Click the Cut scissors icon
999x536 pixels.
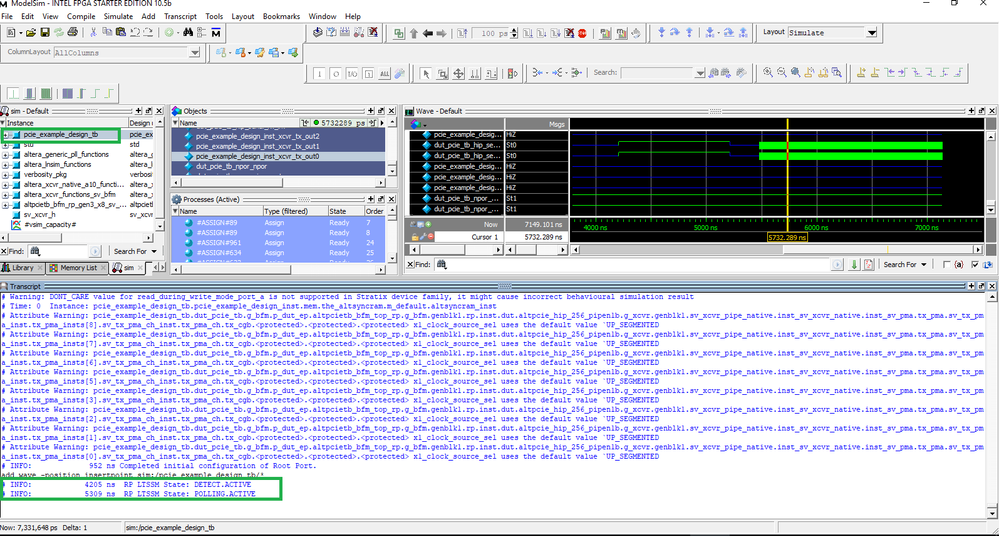click(93, 33)
